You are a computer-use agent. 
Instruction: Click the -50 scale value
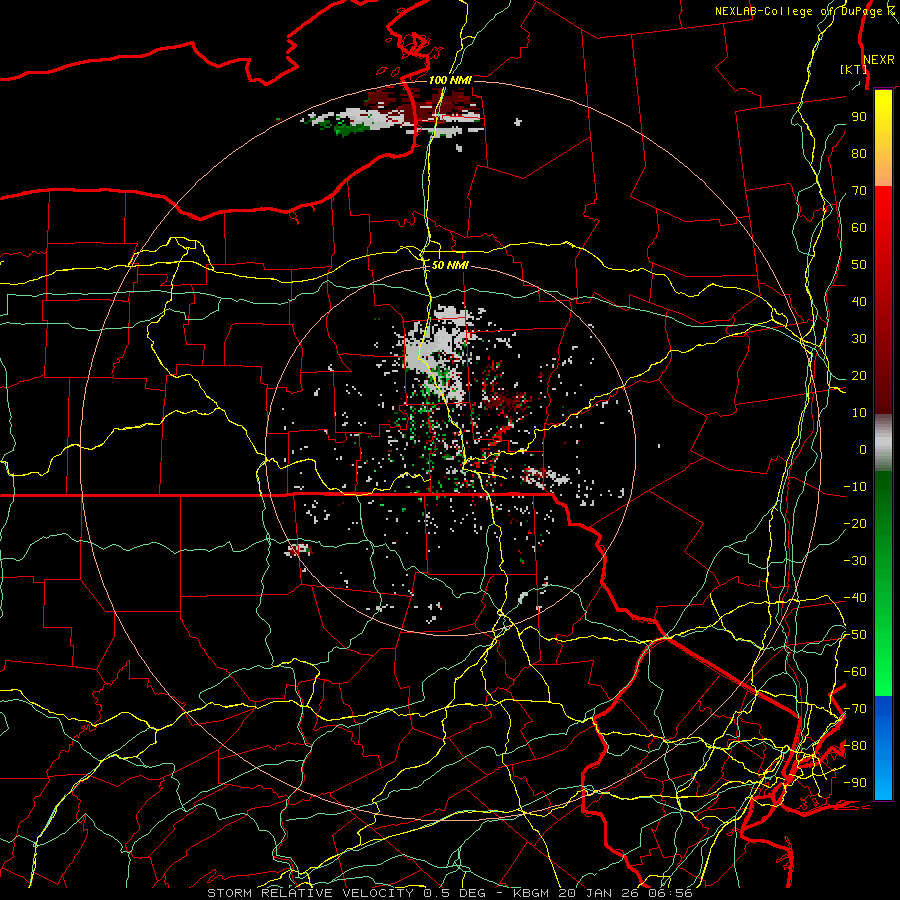pos(855,635)
